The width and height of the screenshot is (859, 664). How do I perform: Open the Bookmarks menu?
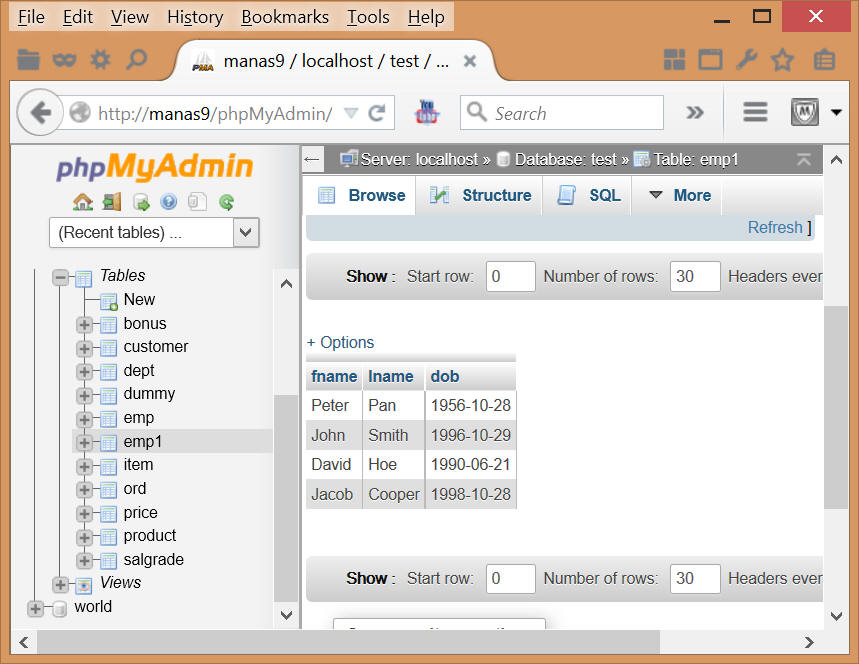tap(285, 17)
